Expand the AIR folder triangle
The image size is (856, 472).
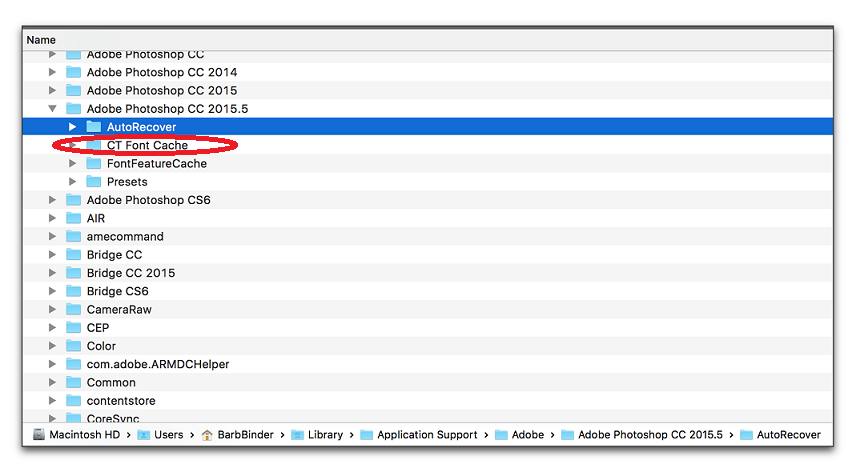point(52,218)
